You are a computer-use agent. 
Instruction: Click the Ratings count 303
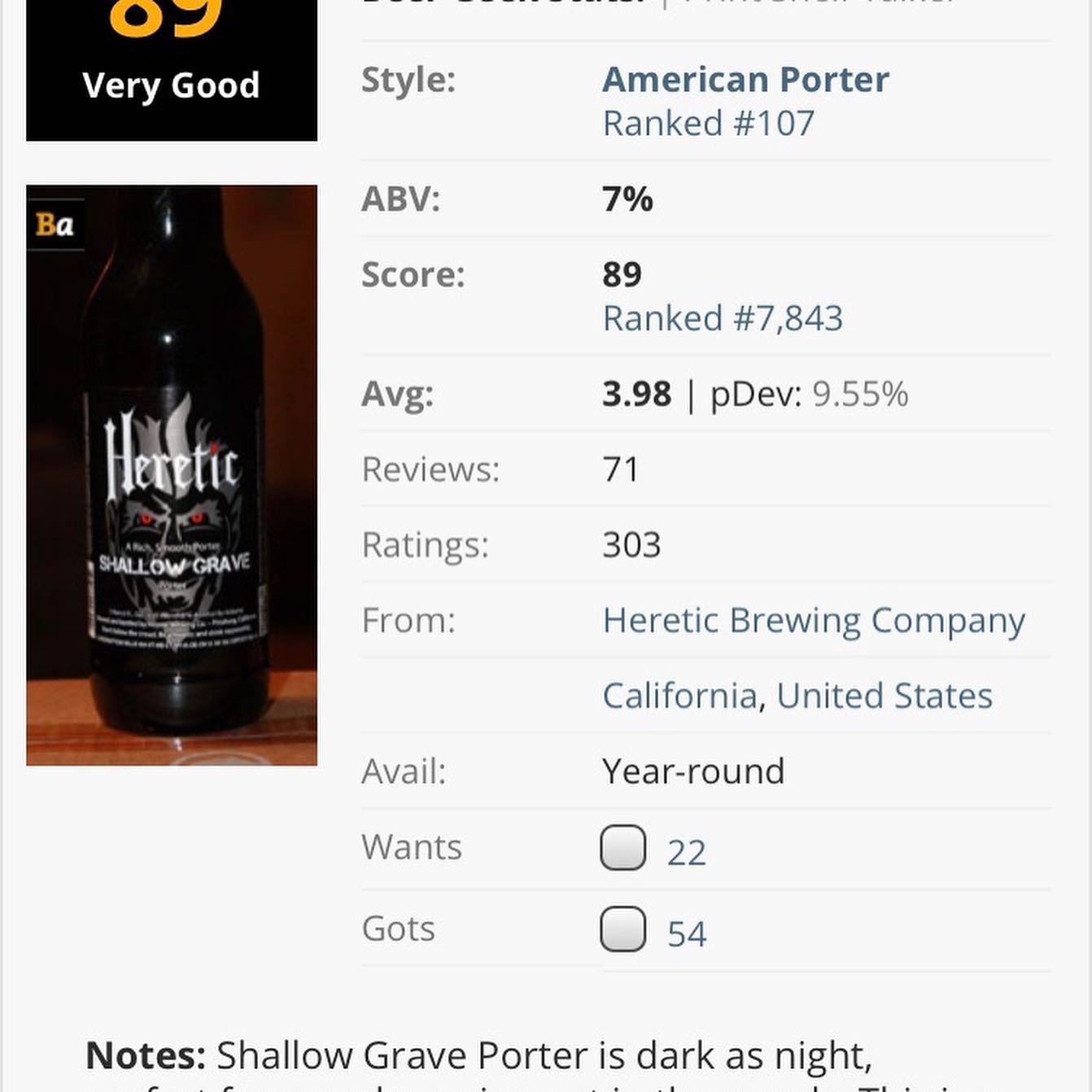point(631,545)
